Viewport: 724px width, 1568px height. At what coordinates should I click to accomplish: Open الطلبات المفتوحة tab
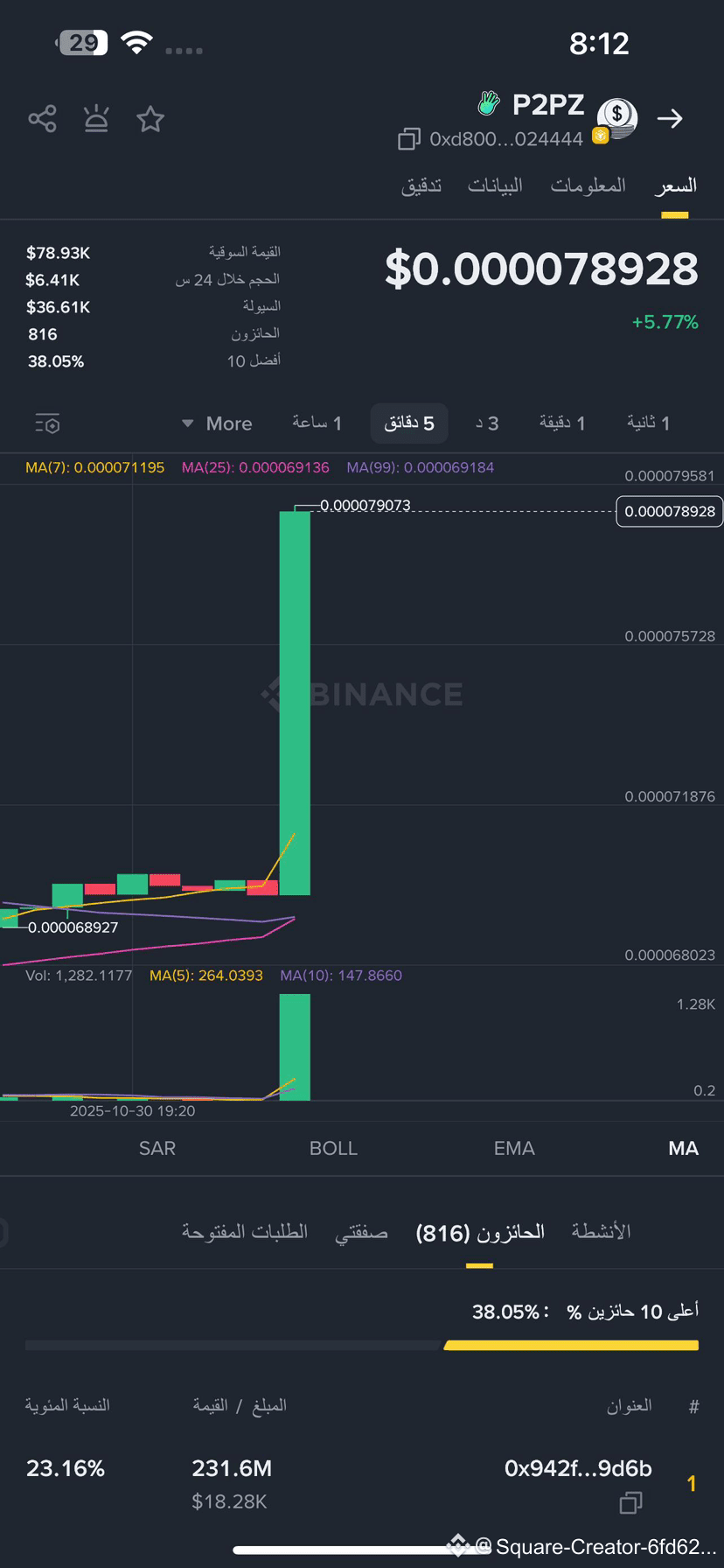(x=245, y=1232)
